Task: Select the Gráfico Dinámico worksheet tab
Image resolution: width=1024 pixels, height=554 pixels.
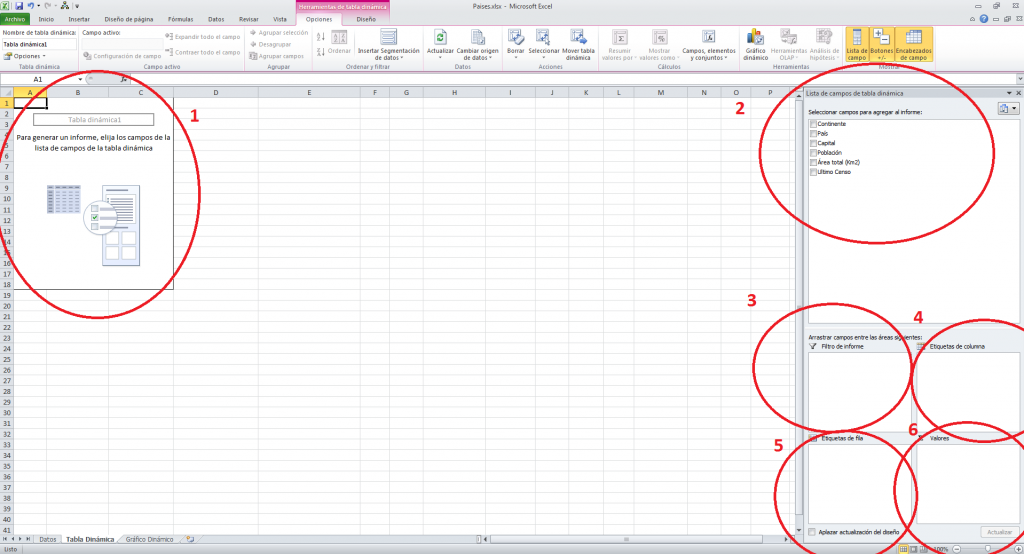Action: [149, 539]
